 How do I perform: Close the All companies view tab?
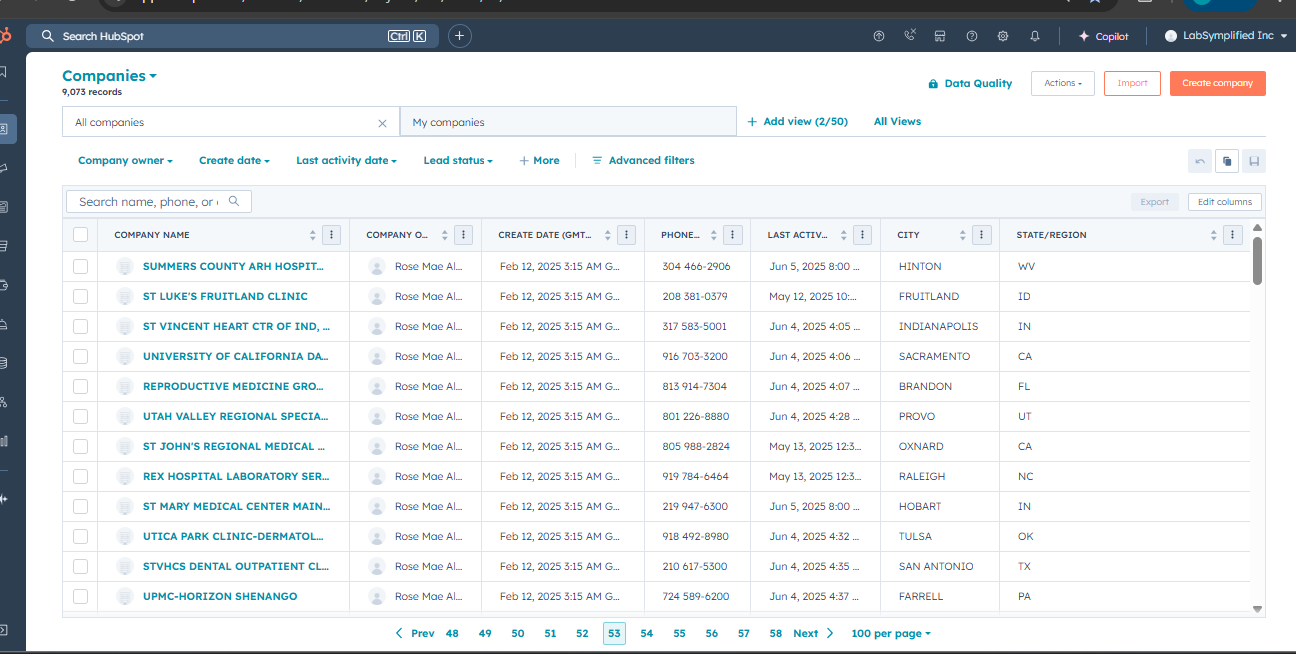tap(382, 123)
